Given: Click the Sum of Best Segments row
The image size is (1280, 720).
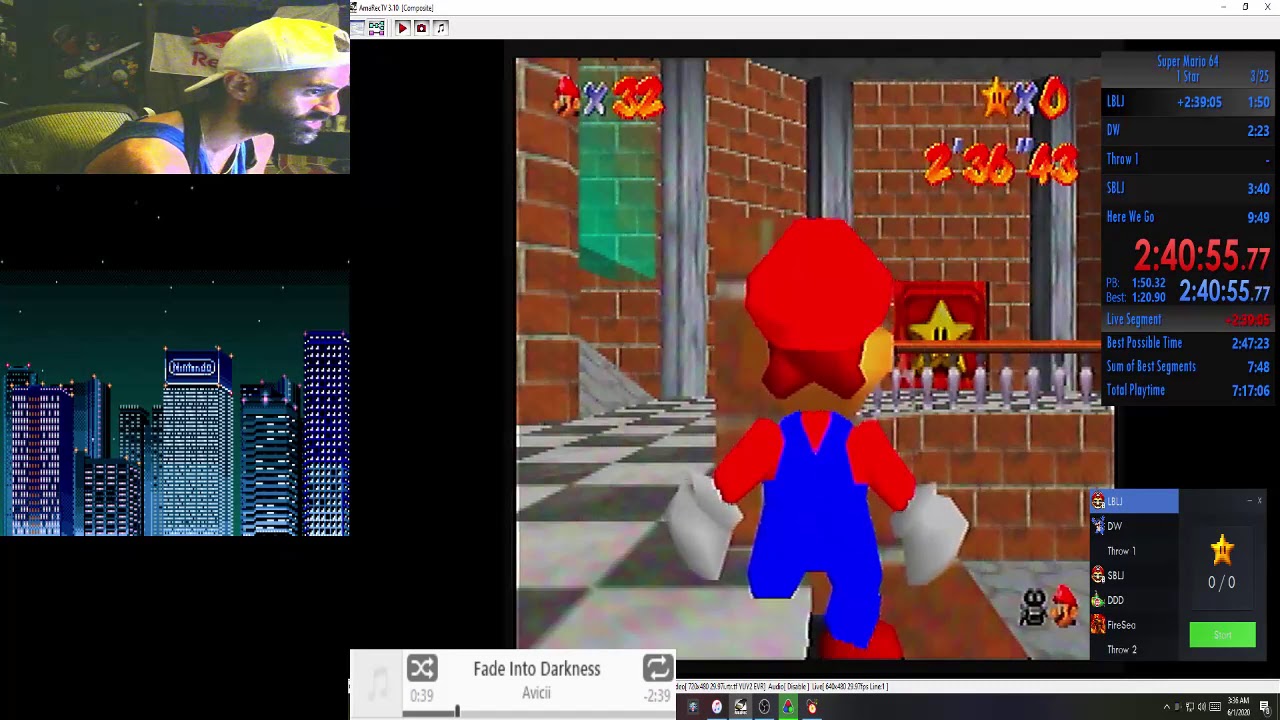Looking at the screenshot, I should pyautogui.click(x=1187, y=367).
